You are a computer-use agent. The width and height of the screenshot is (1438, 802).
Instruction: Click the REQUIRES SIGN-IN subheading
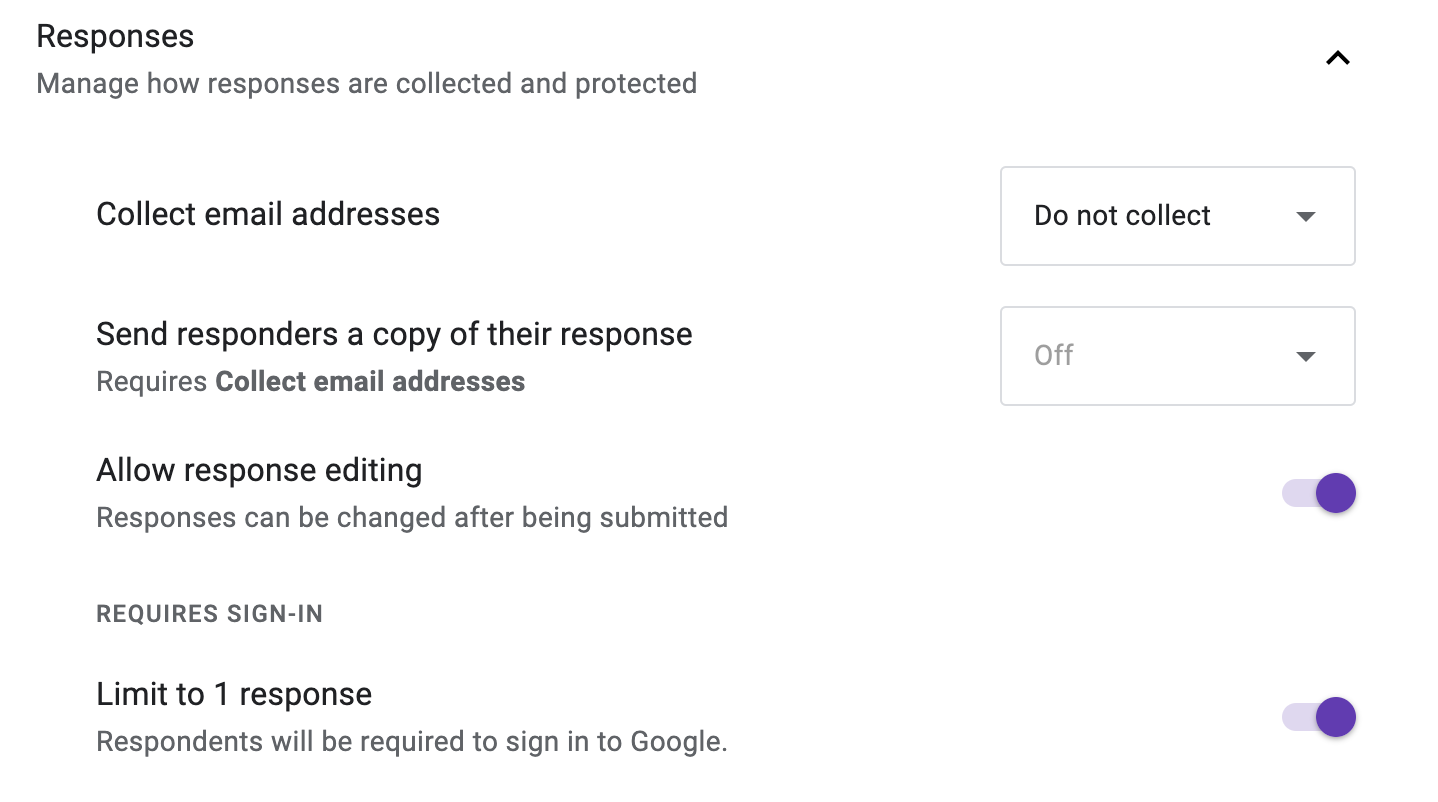pyautogui.click(x=210, y=614)
